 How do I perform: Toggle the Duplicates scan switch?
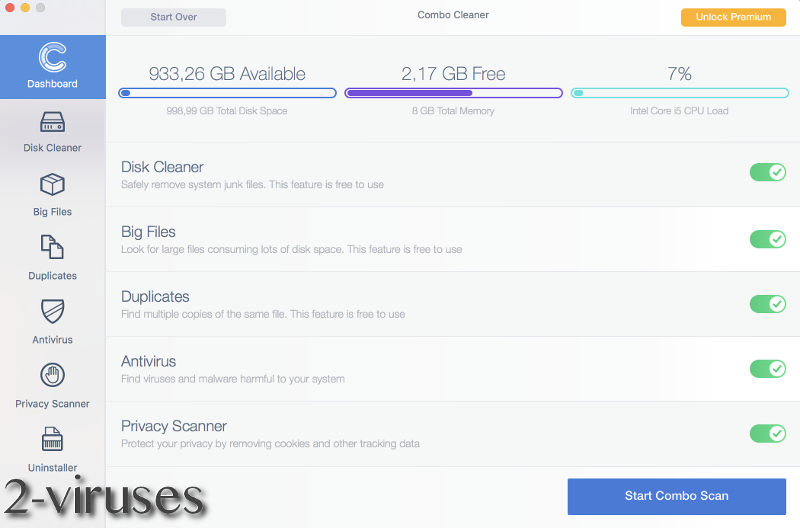pos(768,304)
